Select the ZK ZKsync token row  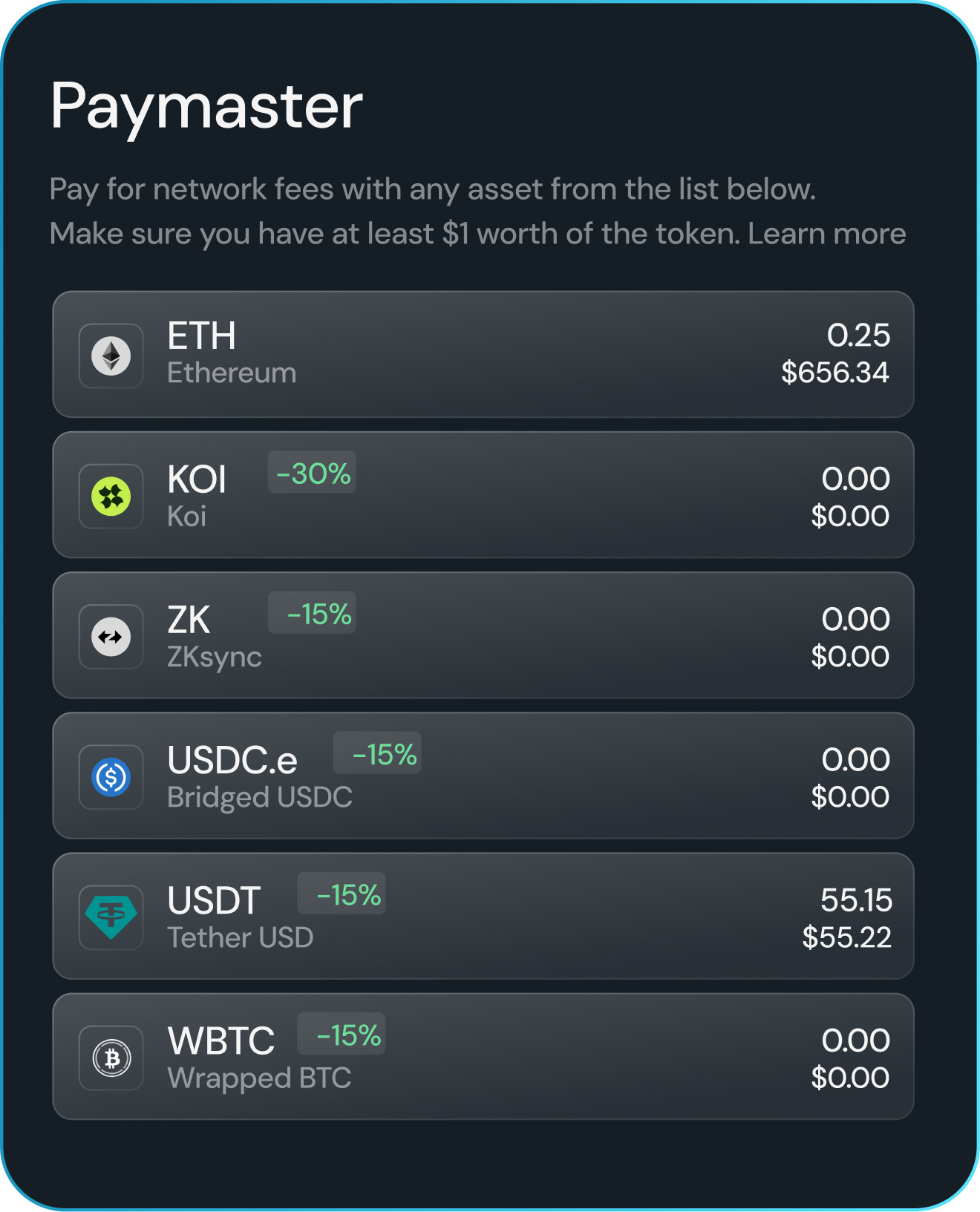[483, 635]
